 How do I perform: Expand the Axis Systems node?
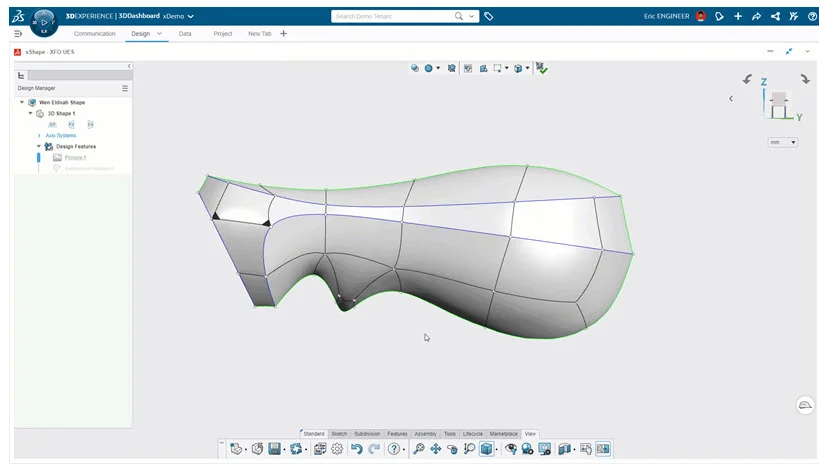pos(38,135)
